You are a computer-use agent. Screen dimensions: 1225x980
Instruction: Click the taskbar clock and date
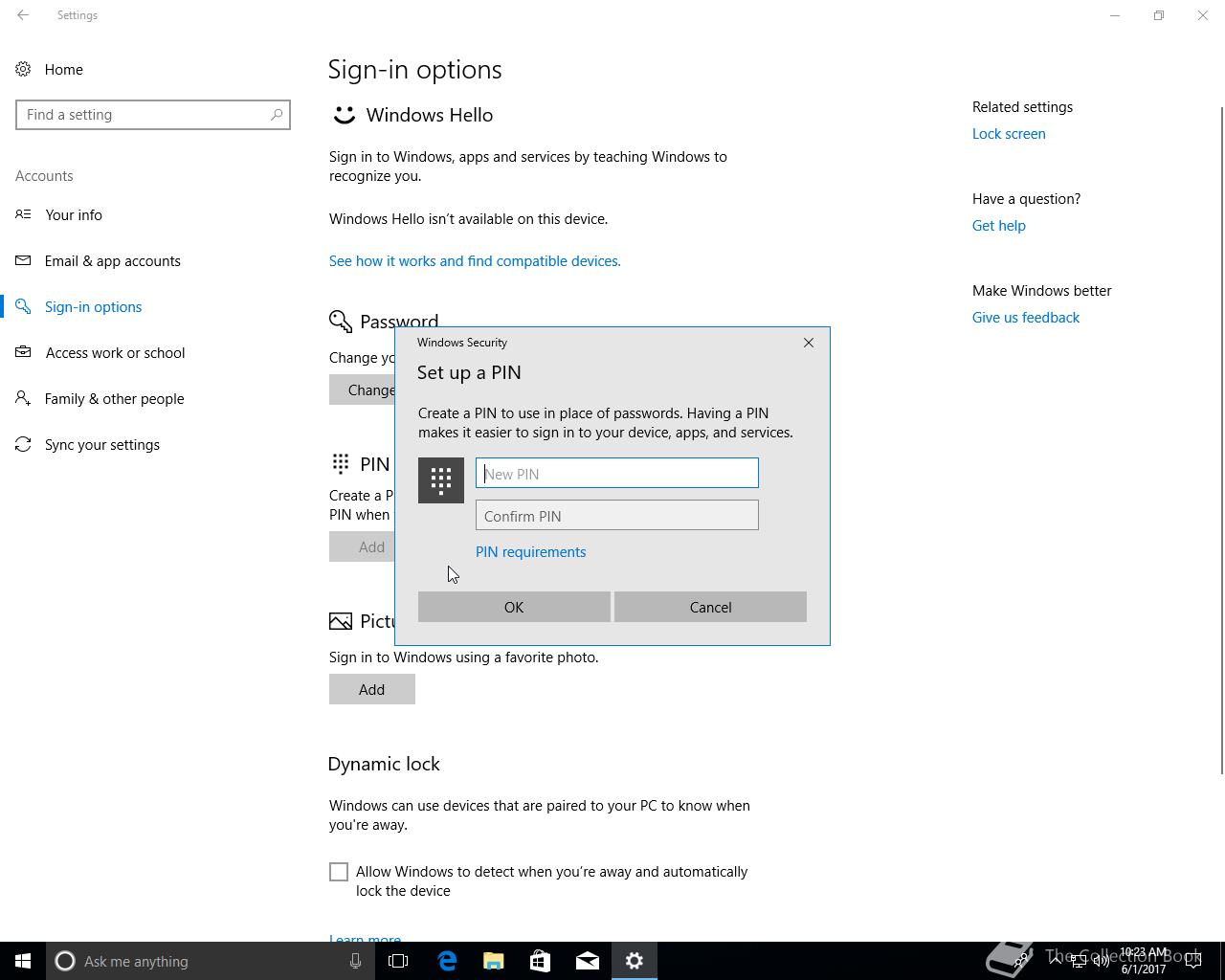click(x=1144, y=961)
